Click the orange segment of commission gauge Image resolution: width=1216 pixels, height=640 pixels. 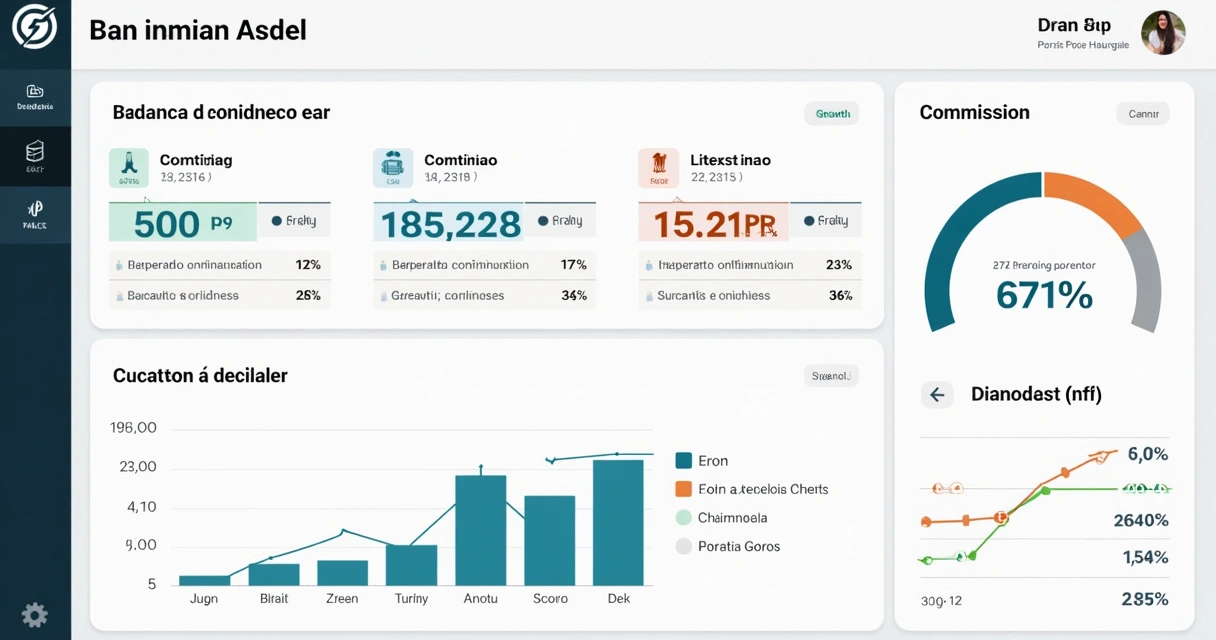click(1098, 198)
